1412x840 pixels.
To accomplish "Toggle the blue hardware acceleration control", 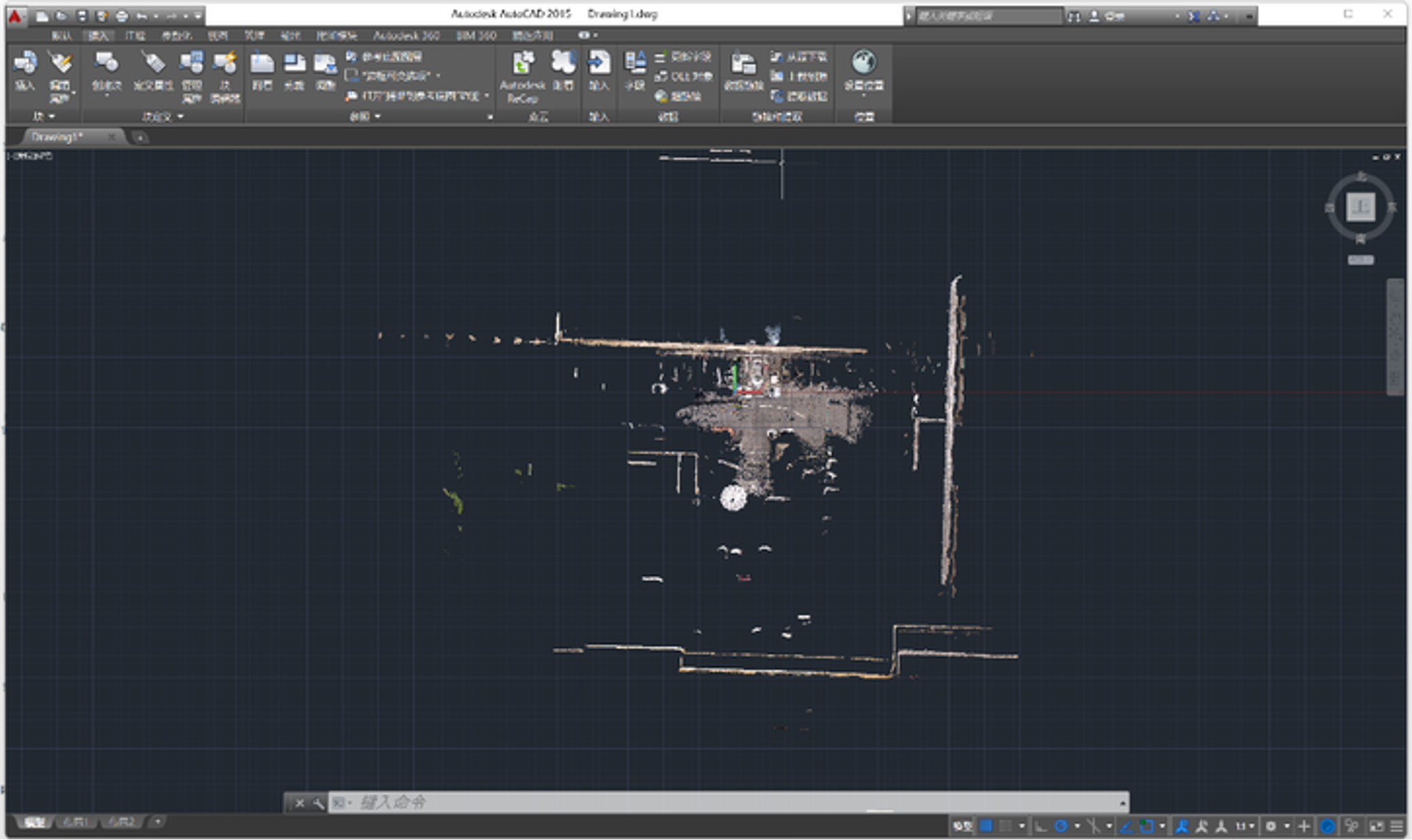I will 1328,827.
